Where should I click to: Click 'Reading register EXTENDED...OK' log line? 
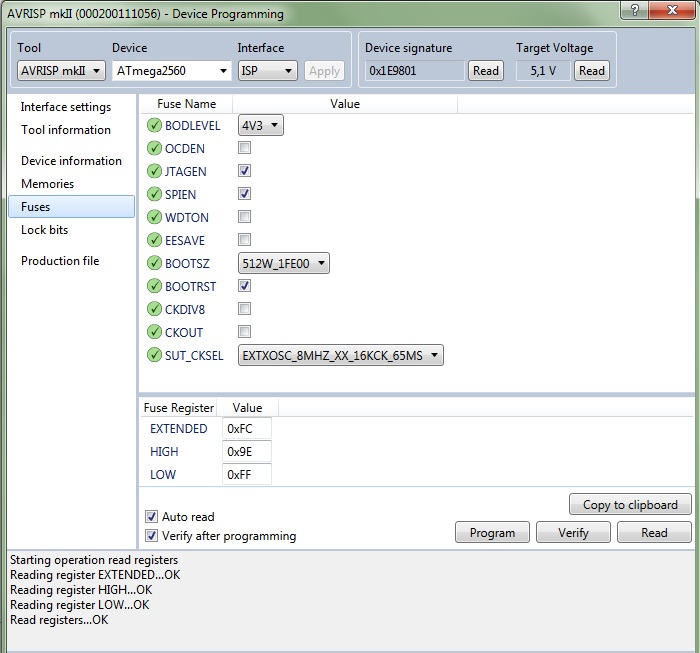pos(95,574)
